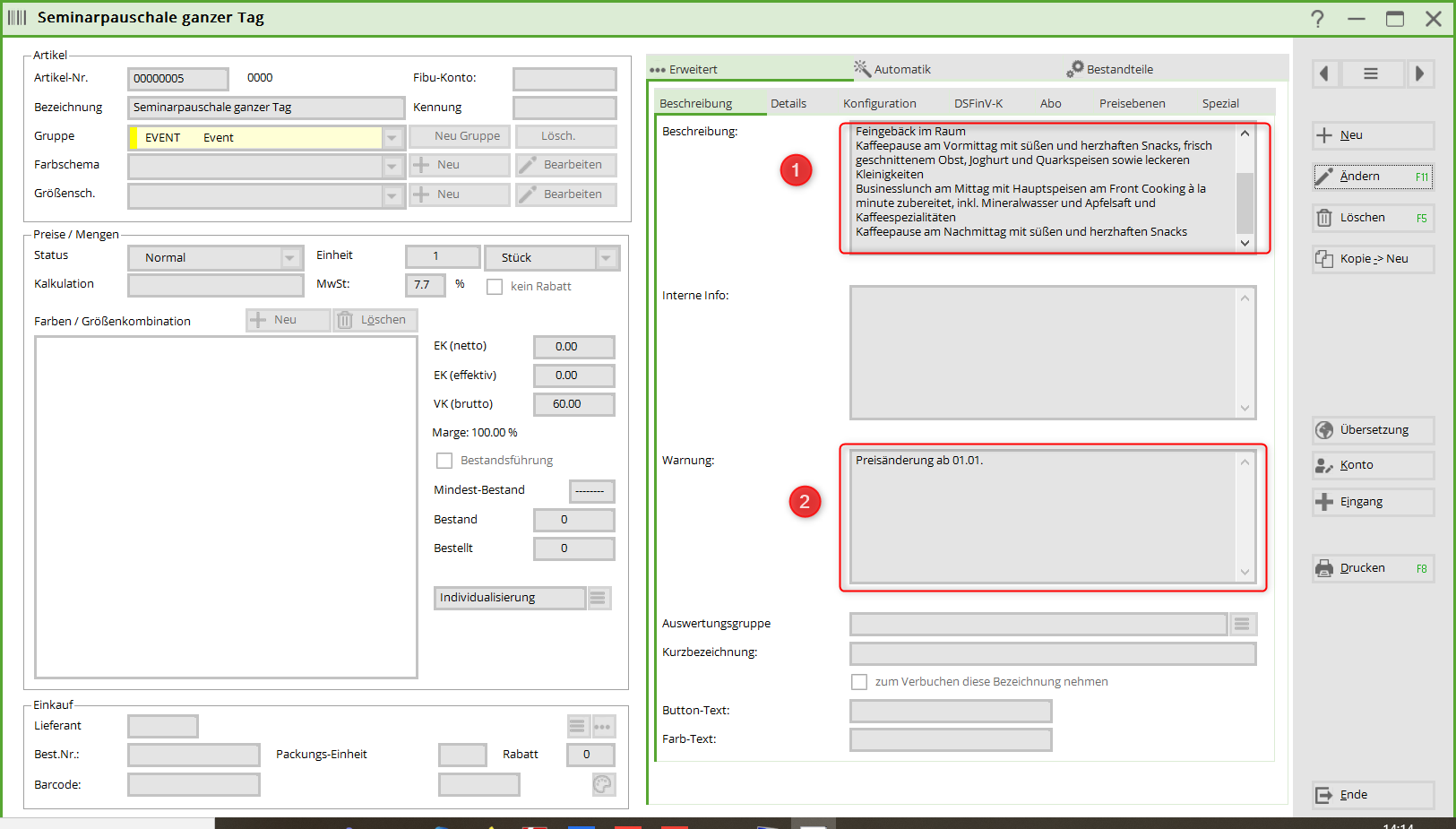Open the list menu icon between arrows

(1371, 73)
